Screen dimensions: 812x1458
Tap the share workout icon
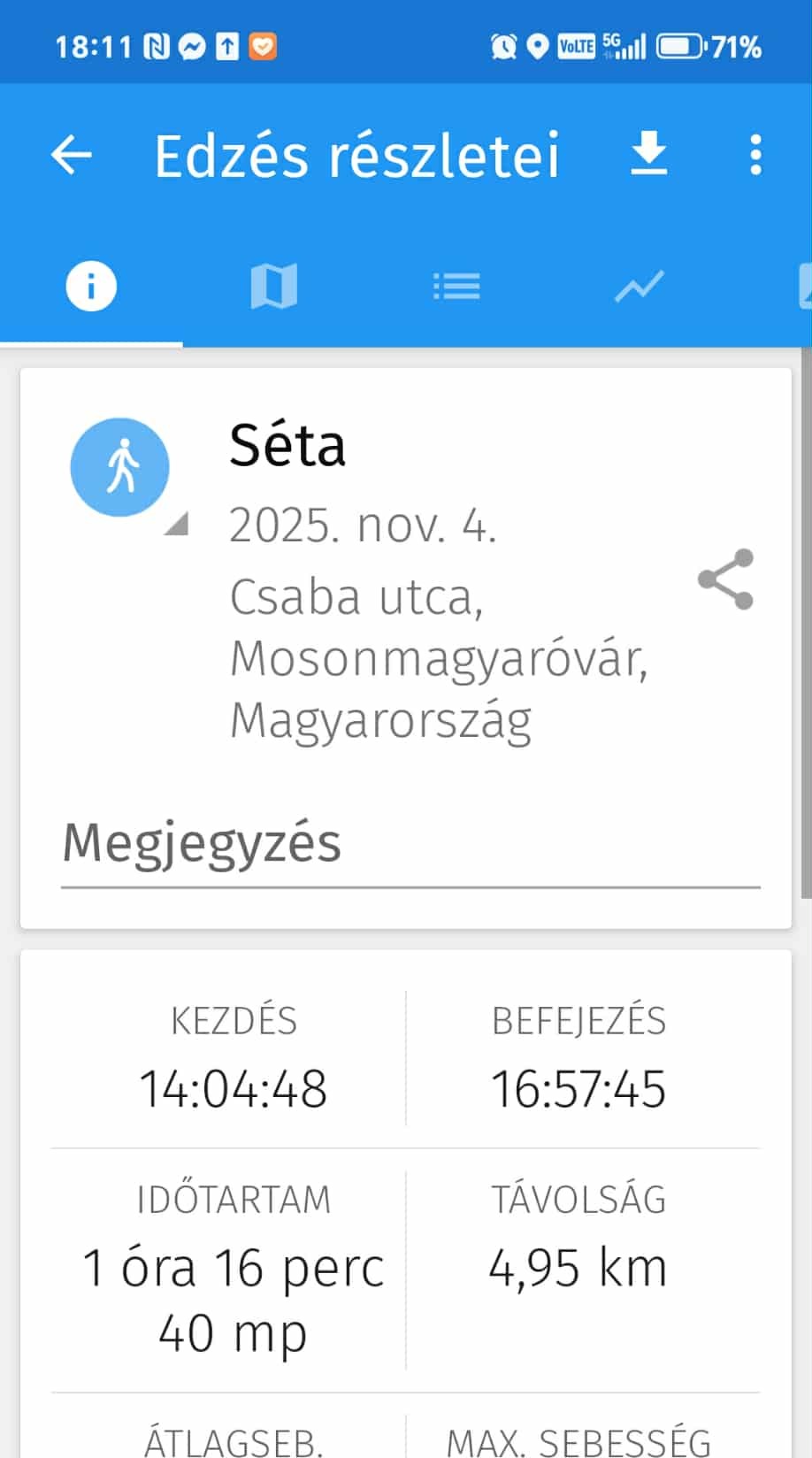[725, 579]
